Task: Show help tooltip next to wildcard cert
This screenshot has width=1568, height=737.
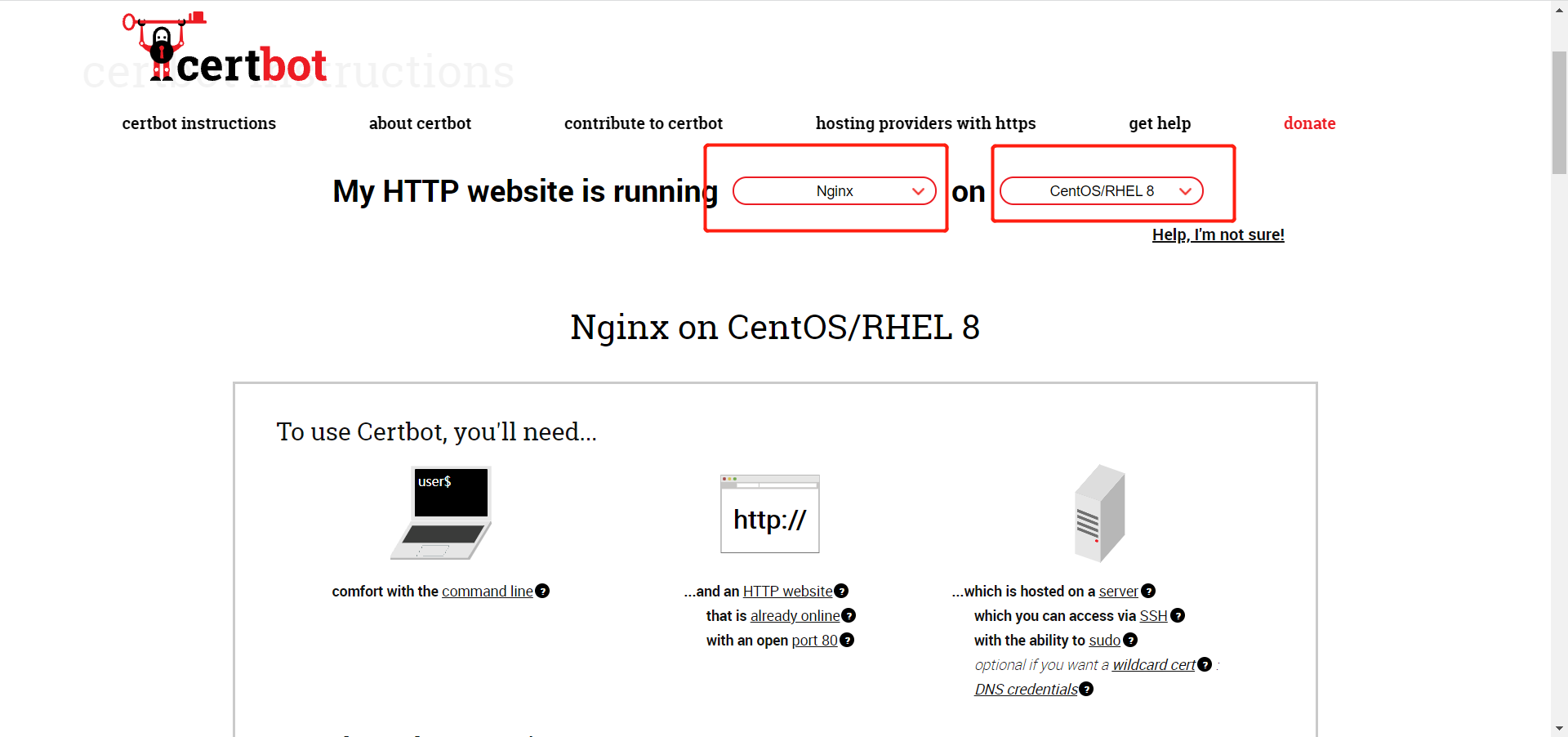Action: (x=1205, y=664)
